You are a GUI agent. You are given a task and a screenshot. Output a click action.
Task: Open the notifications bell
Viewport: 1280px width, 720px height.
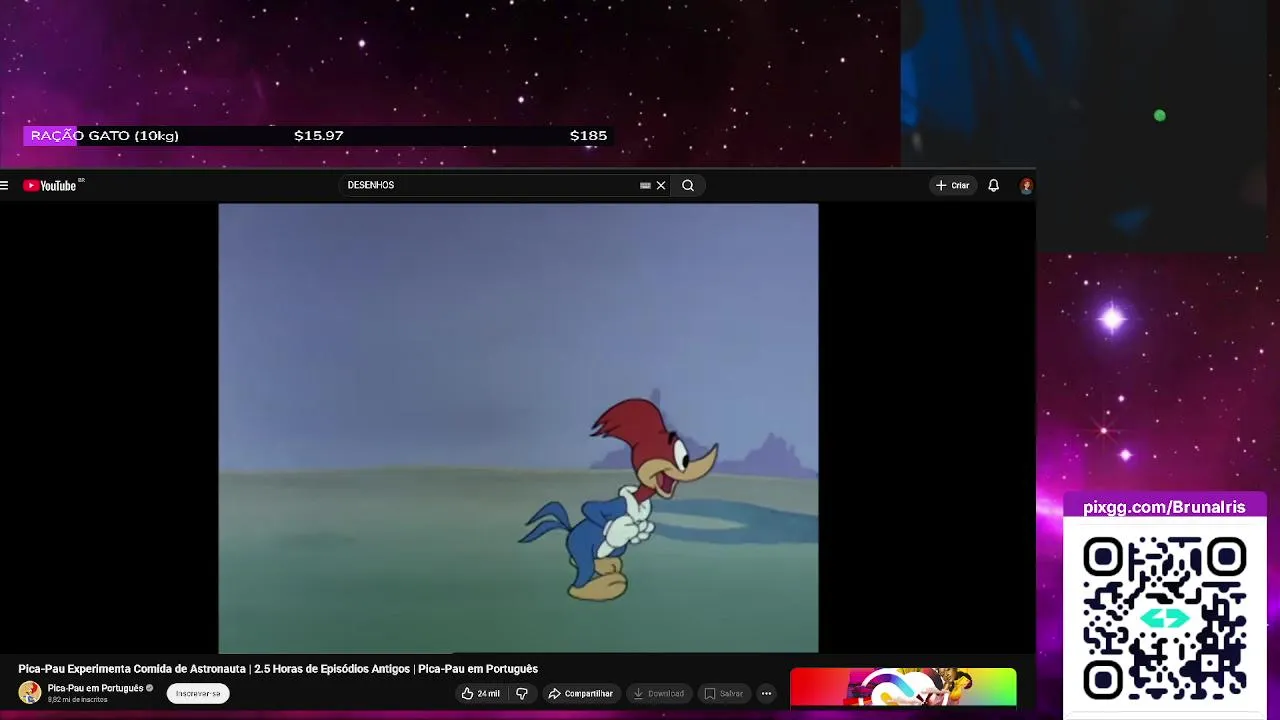pos(993,185)
